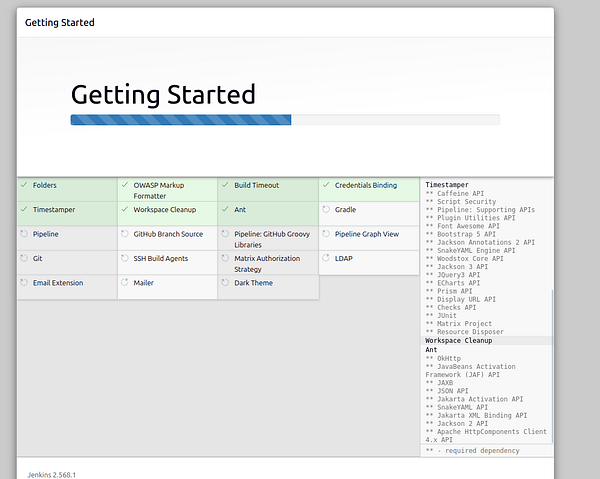Click the Jakarta XML Binding API line
Screen dimensions: 600x479
tap(476, 415)
